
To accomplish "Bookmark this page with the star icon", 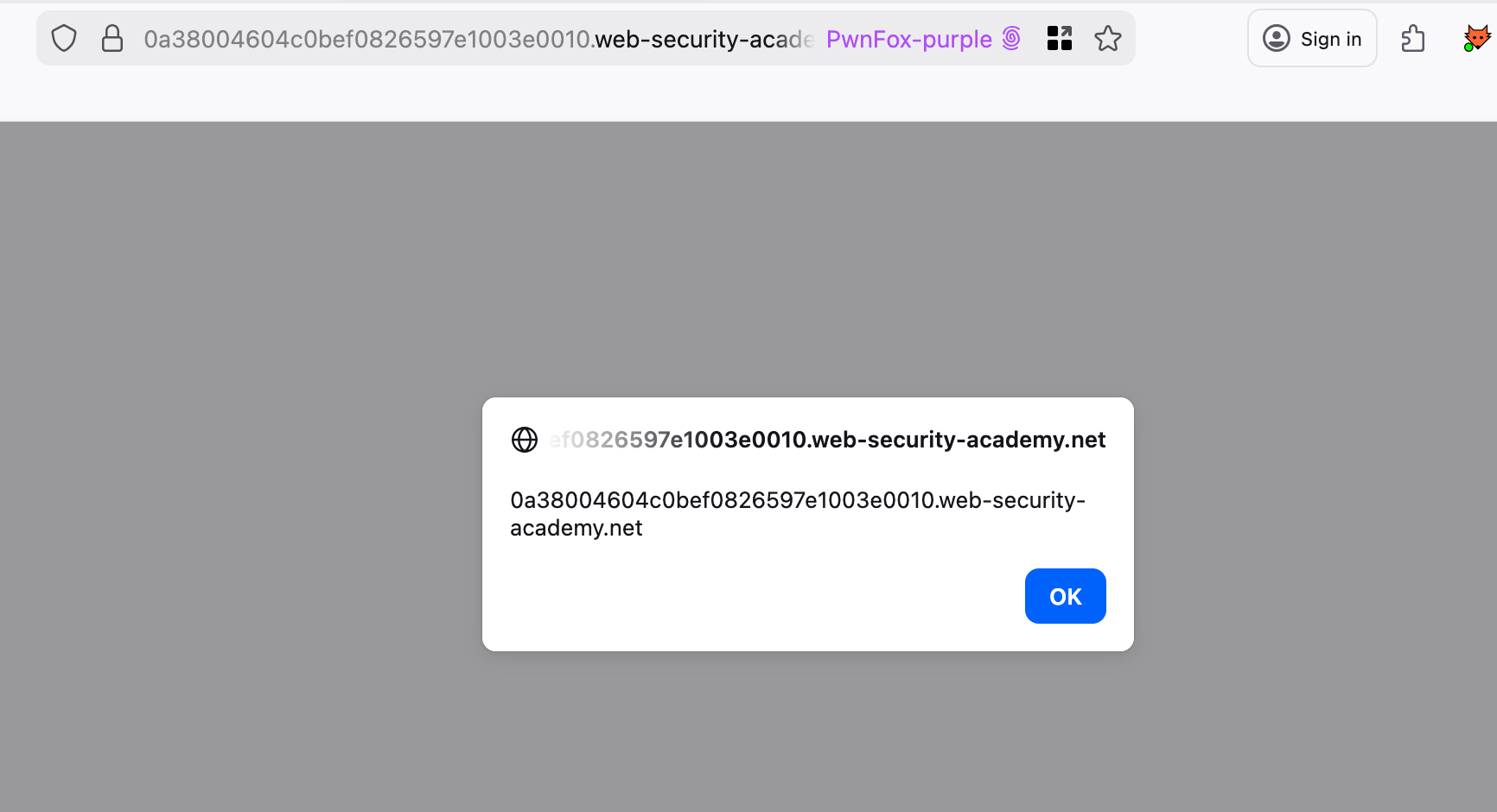I will coord(1107,39).
